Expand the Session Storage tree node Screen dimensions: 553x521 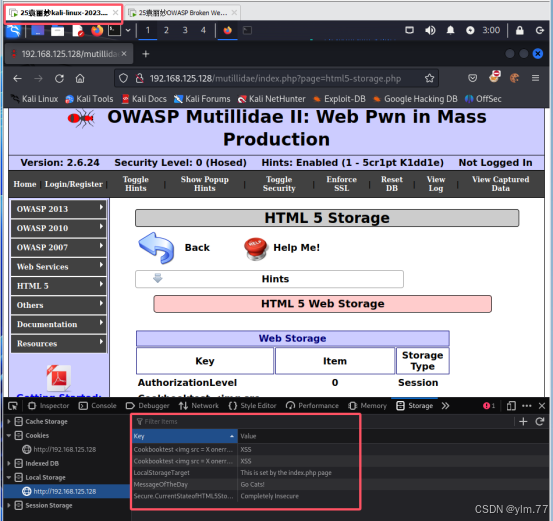[x=9, y=505]
